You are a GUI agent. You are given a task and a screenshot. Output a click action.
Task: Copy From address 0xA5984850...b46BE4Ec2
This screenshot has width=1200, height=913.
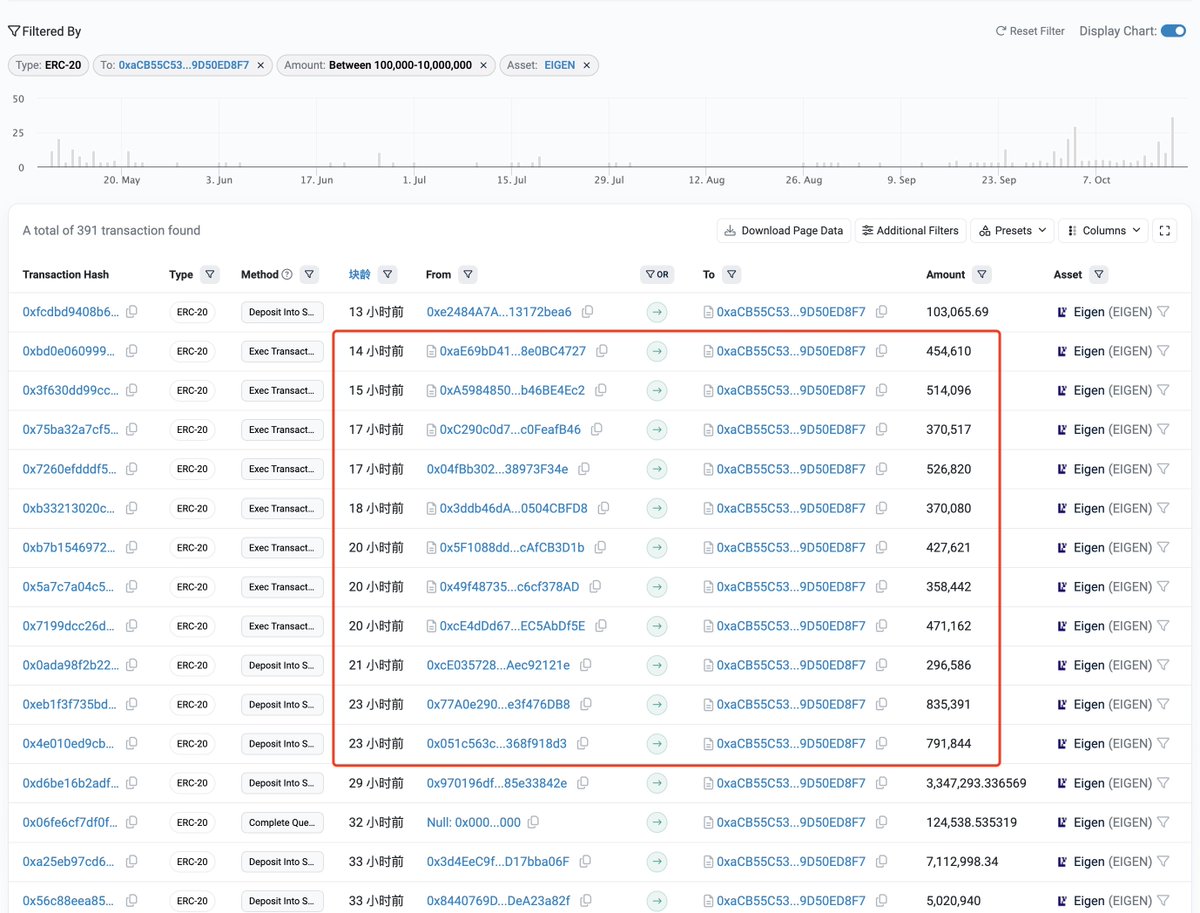pos(602,390)
